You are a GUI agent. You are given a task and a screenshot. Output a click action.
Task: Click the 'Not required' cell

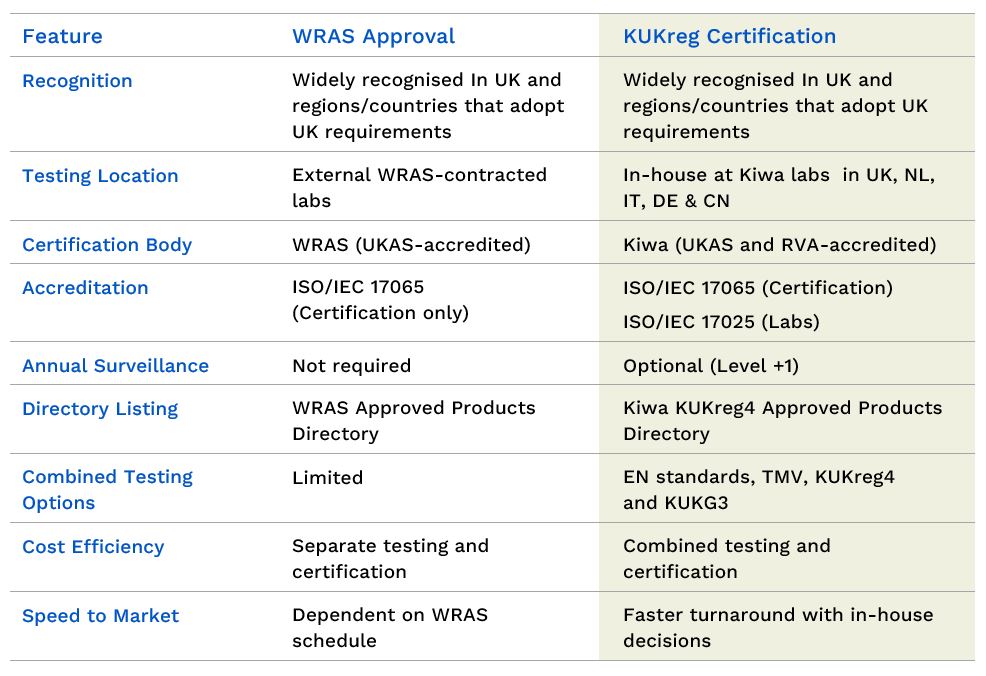[x=351, y=366]
